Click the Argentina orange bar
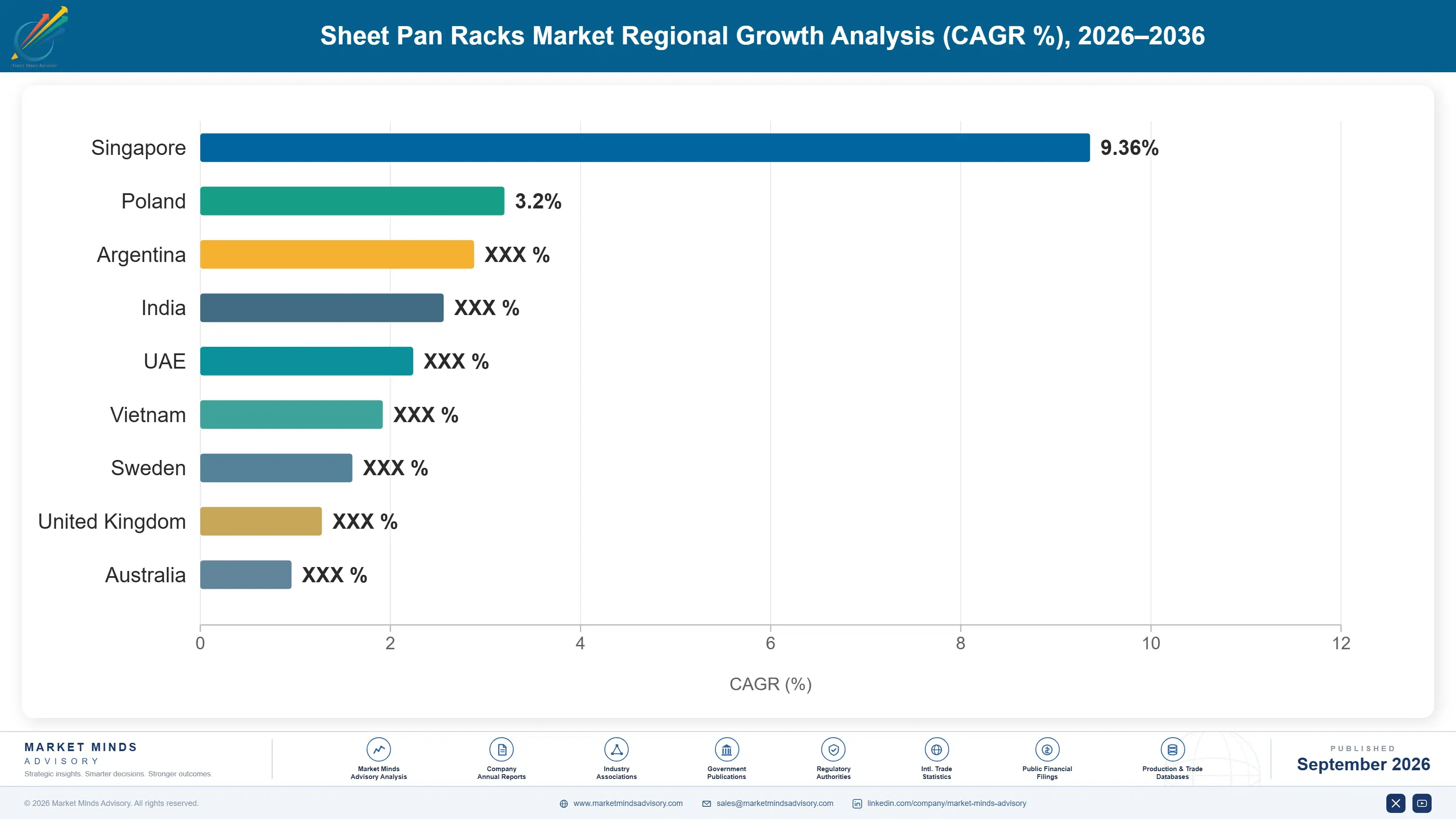Viewport: 1456px width, 819px height. tap(337, 254)
